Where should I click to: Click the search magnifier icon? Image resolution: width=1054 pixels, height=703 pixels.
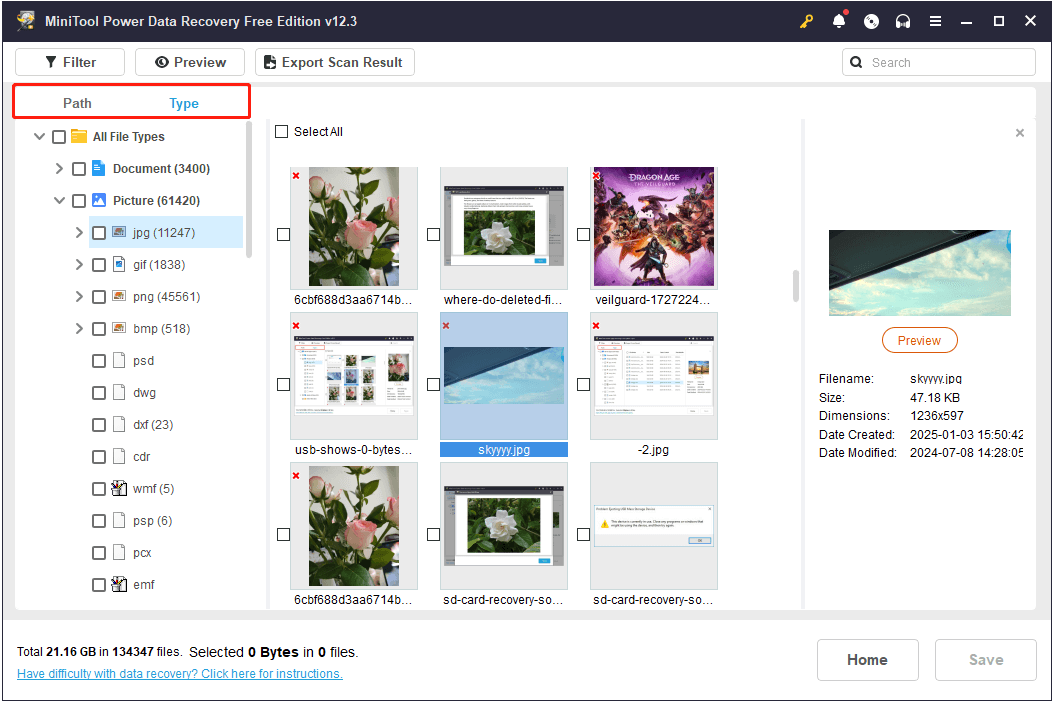coord(856,63)
